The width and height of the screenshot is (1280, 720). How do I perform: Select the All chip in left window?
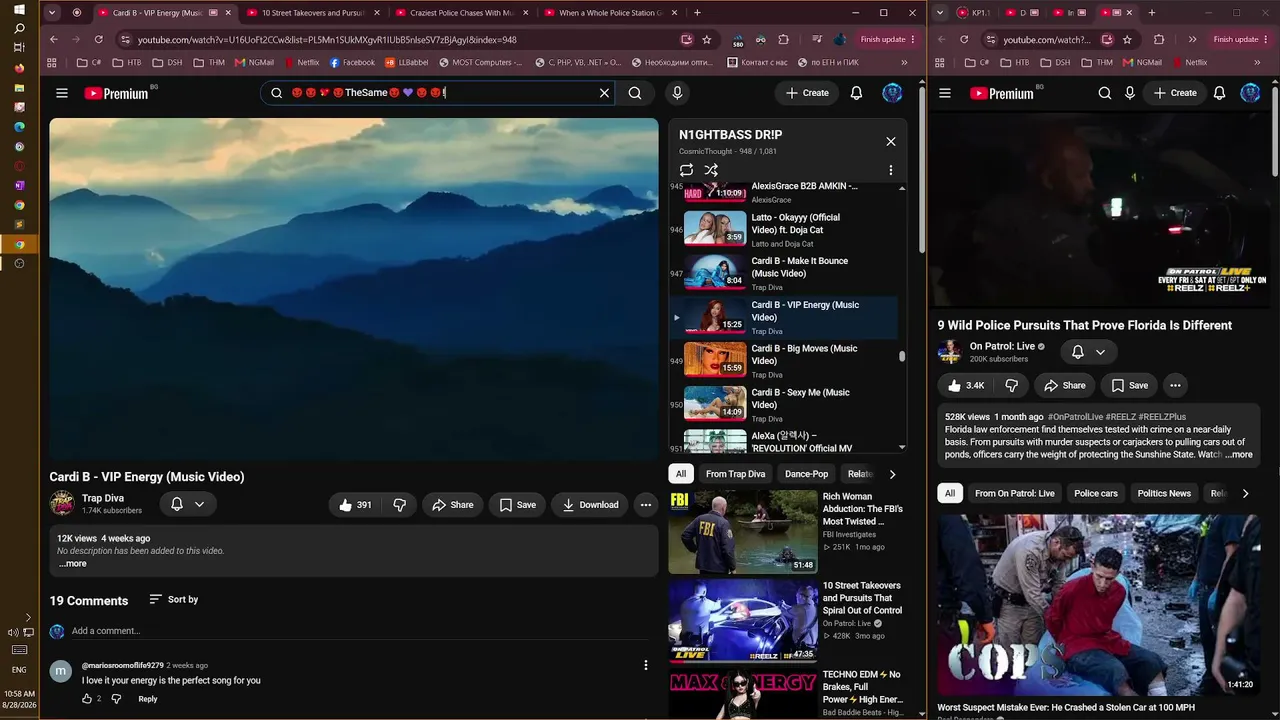(681, 474)
